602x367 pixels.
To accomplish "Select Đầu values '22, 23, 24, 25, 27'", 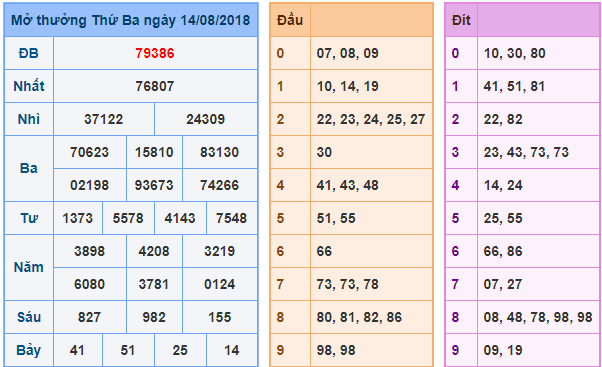I will tap(371, 119).
